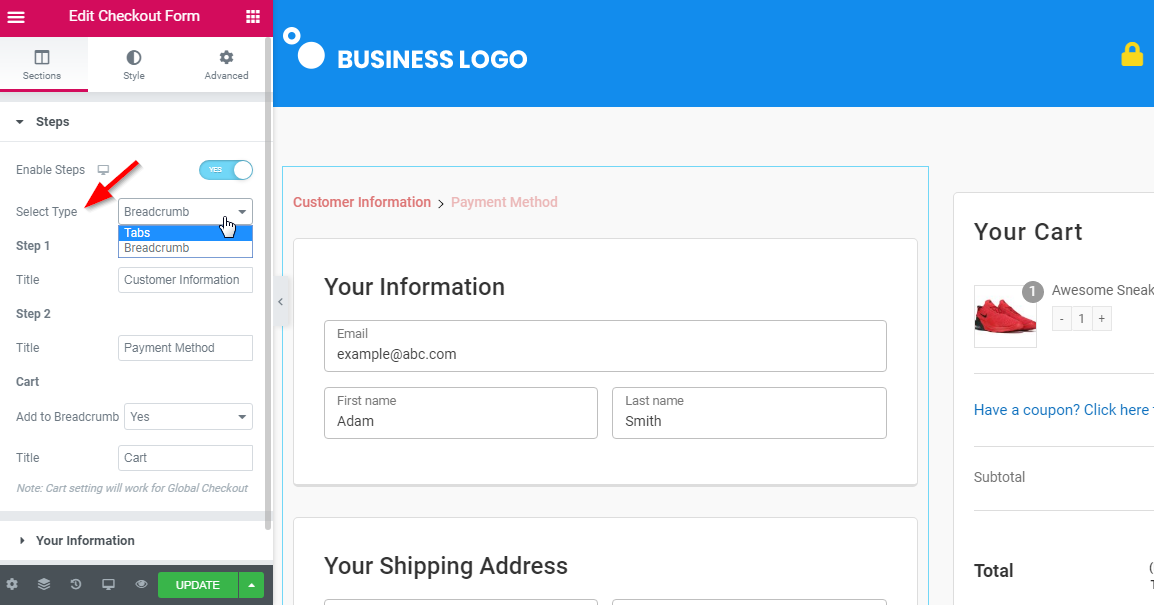Click the preview changes eye icon
This screenshot has width=1154, height=605.
point(141,584)
